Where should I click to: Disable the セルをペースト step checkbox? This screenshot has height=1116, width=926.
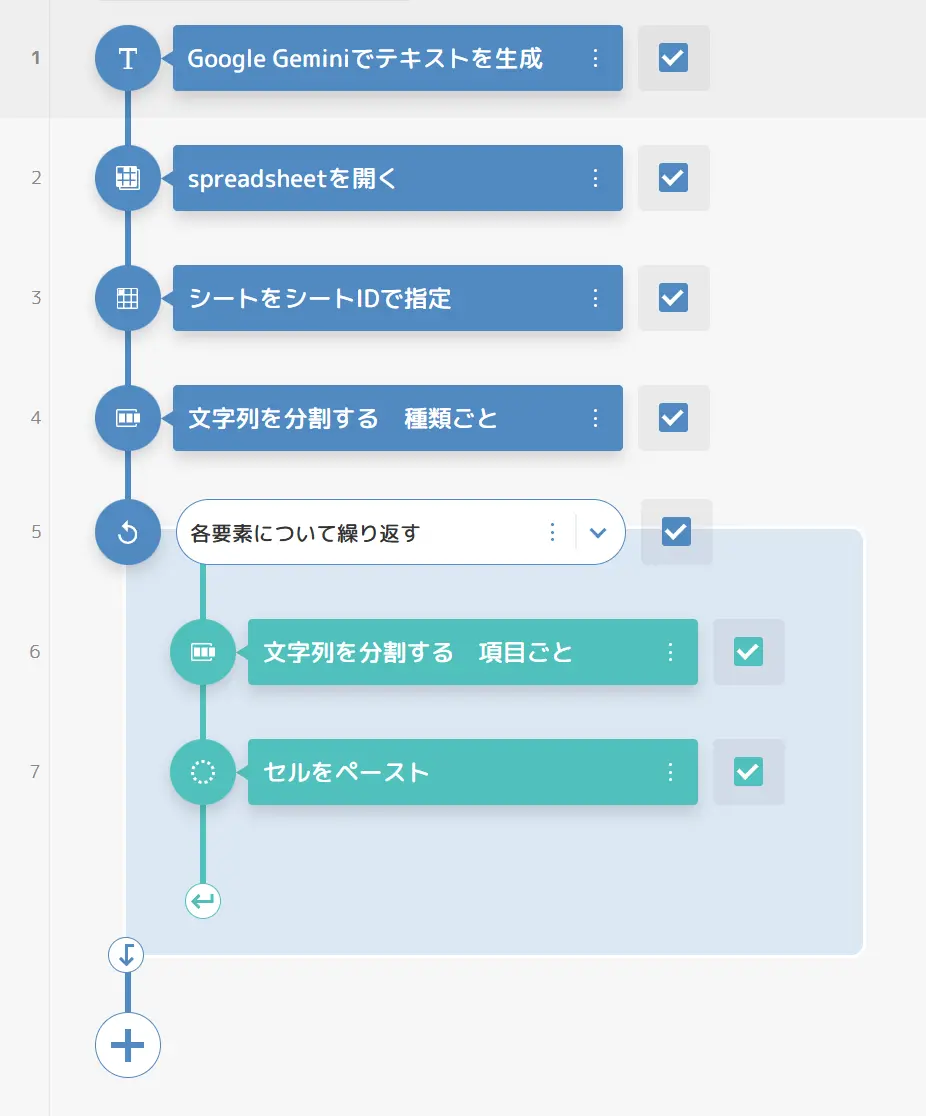tap(748, 772)
